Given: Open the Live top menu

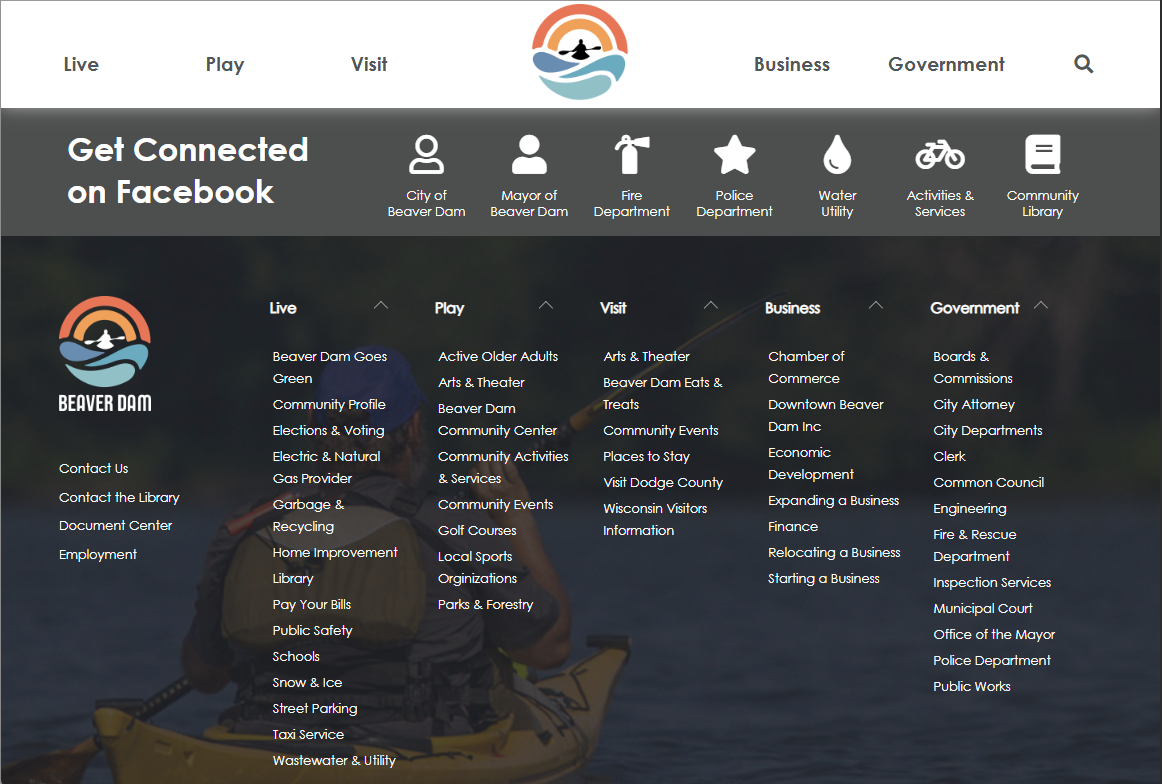Looking at the screenshot, I should pyautogui.click(x=81, y=64).
